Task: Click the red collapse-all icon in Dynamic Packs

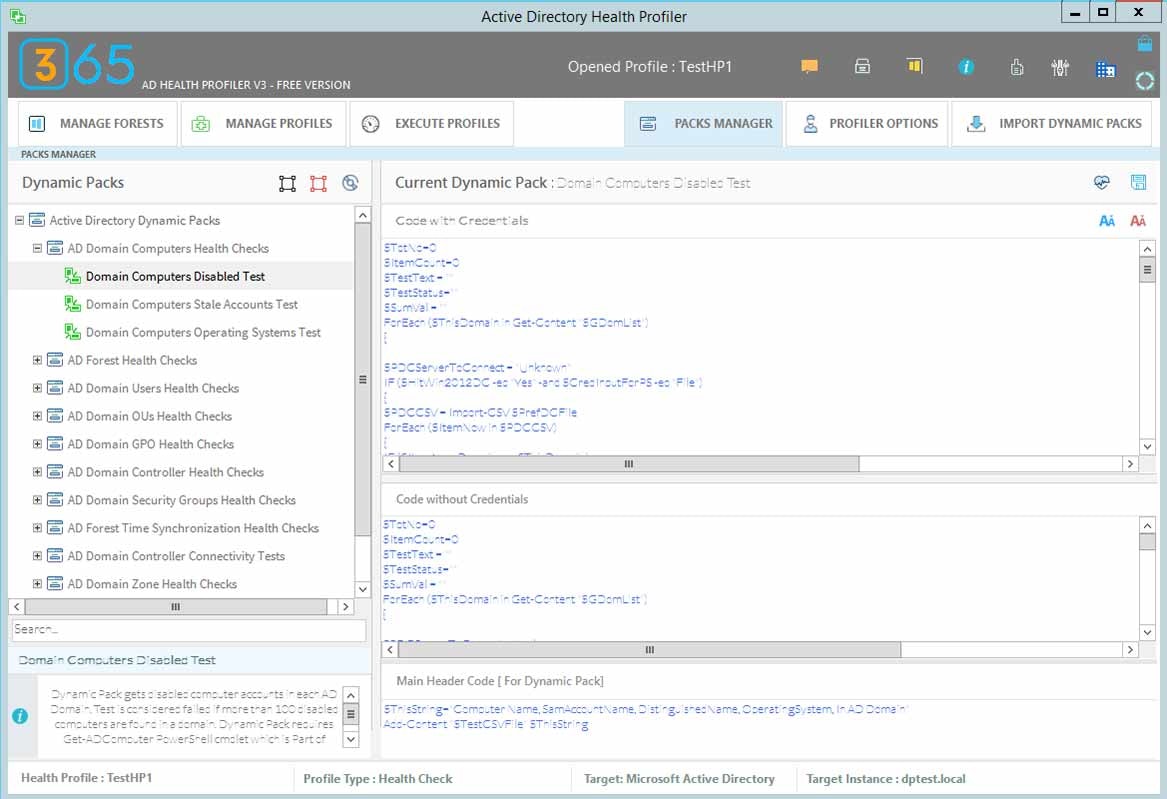Action: point(319,183)
